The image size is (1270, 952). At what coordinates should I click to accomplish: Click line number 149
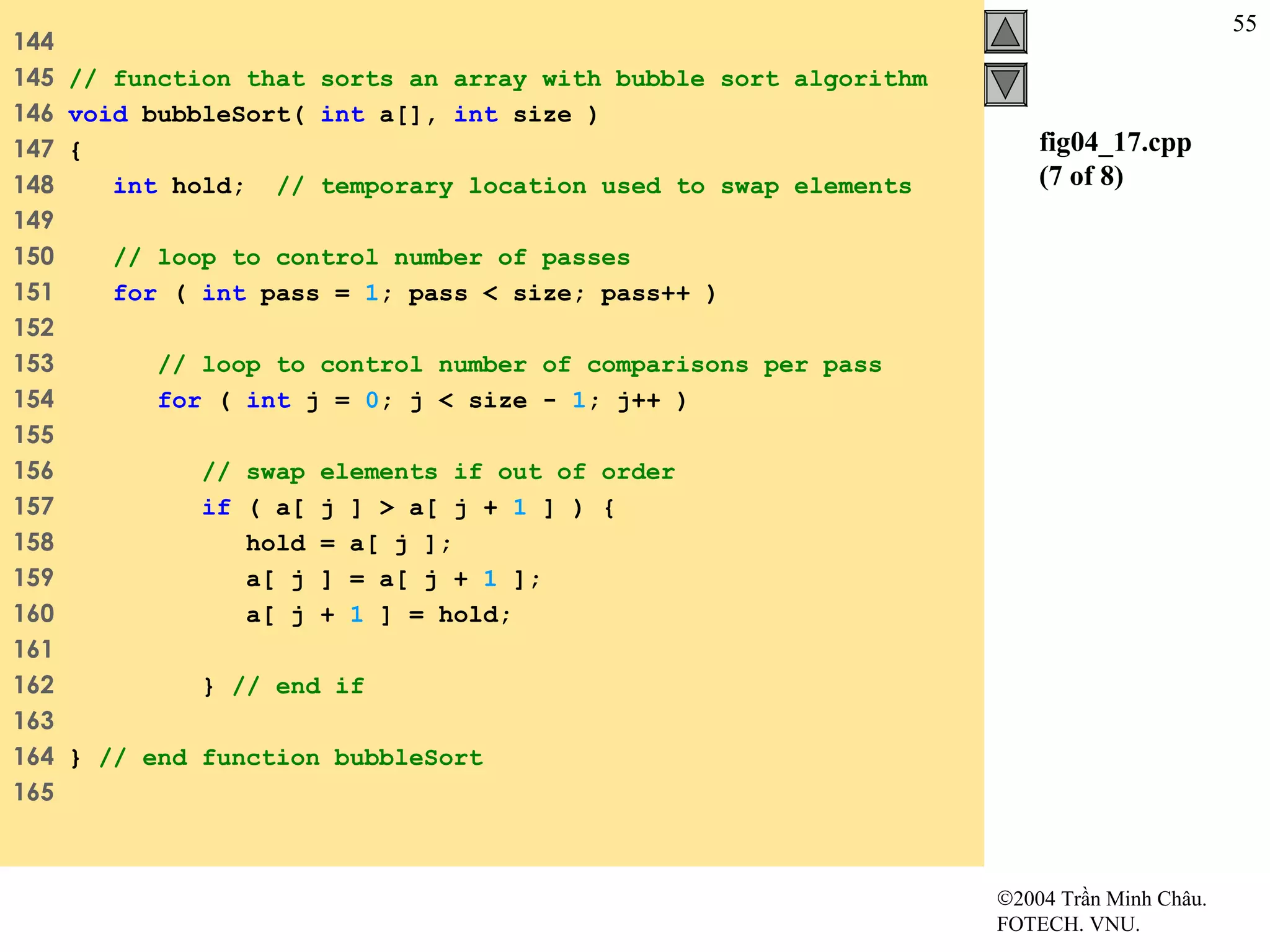[x=34, y=221]
